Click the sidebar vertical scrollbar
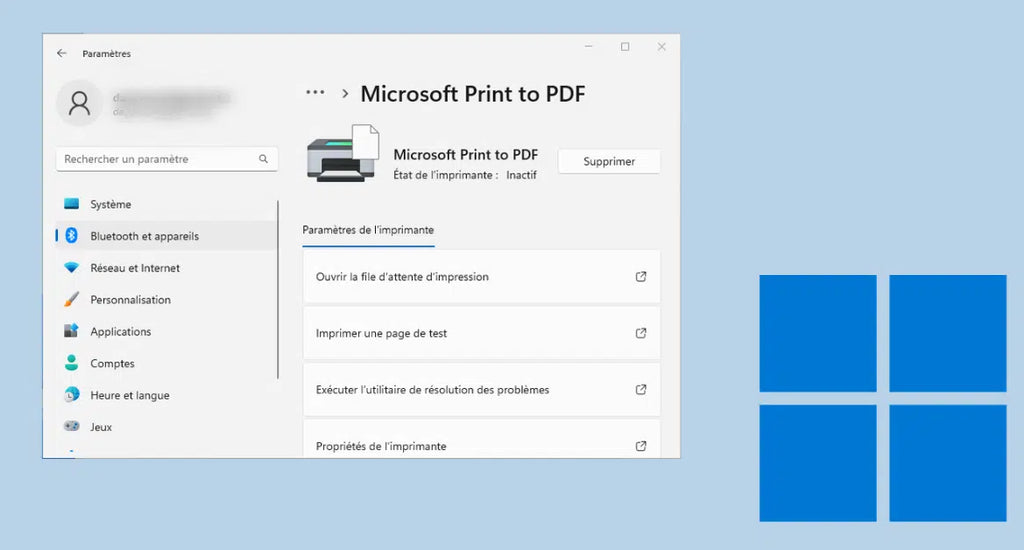The height and width of the screenshot is (550, 1024). point(278,290)
